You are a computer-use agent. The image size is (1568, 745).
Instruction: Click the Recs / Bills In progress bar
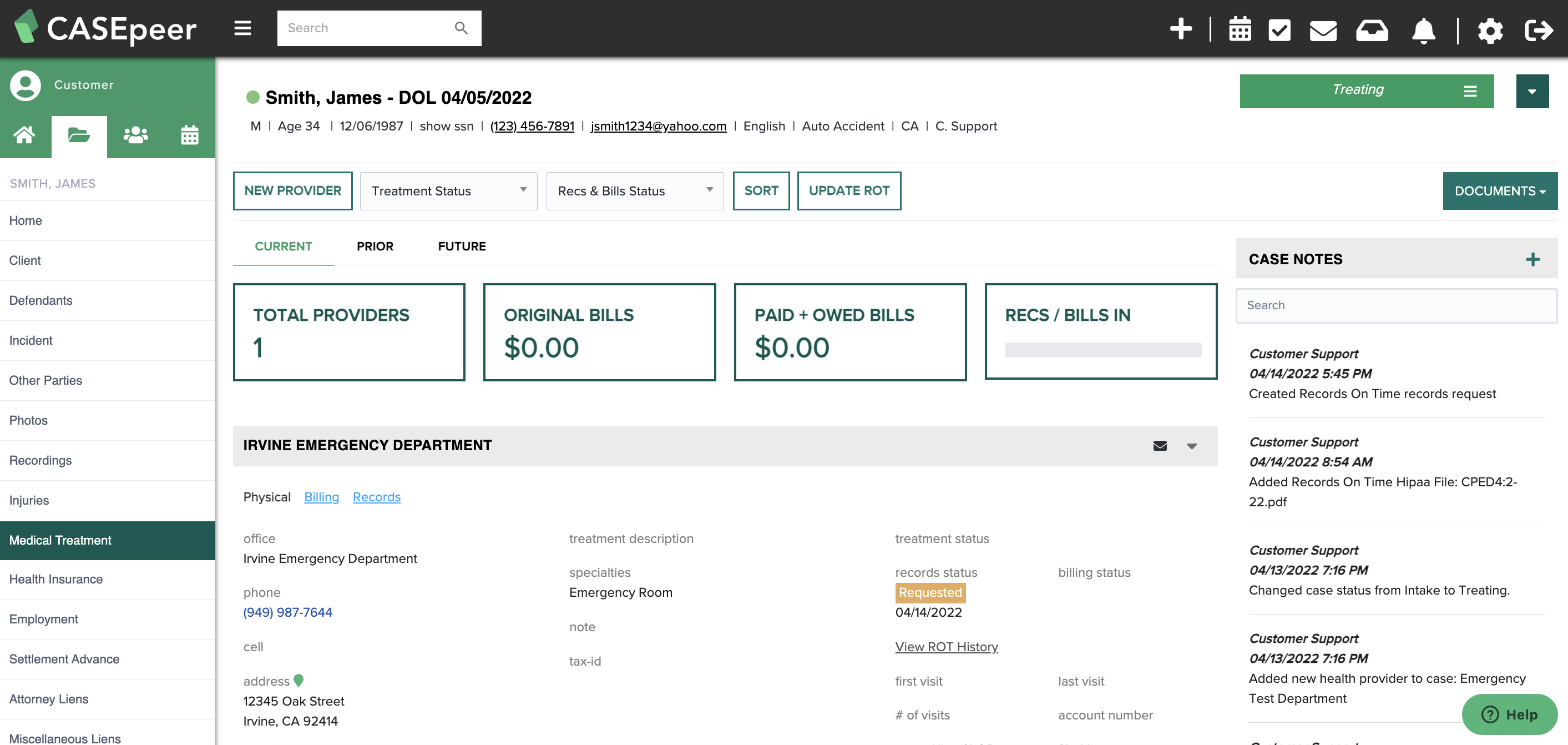pos(1102,350)
